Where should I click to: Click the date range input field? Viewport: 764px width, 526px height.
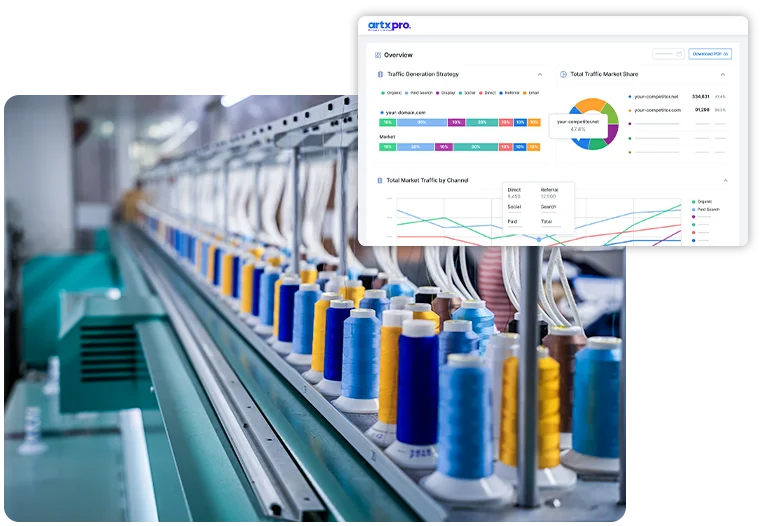[664, 54]
